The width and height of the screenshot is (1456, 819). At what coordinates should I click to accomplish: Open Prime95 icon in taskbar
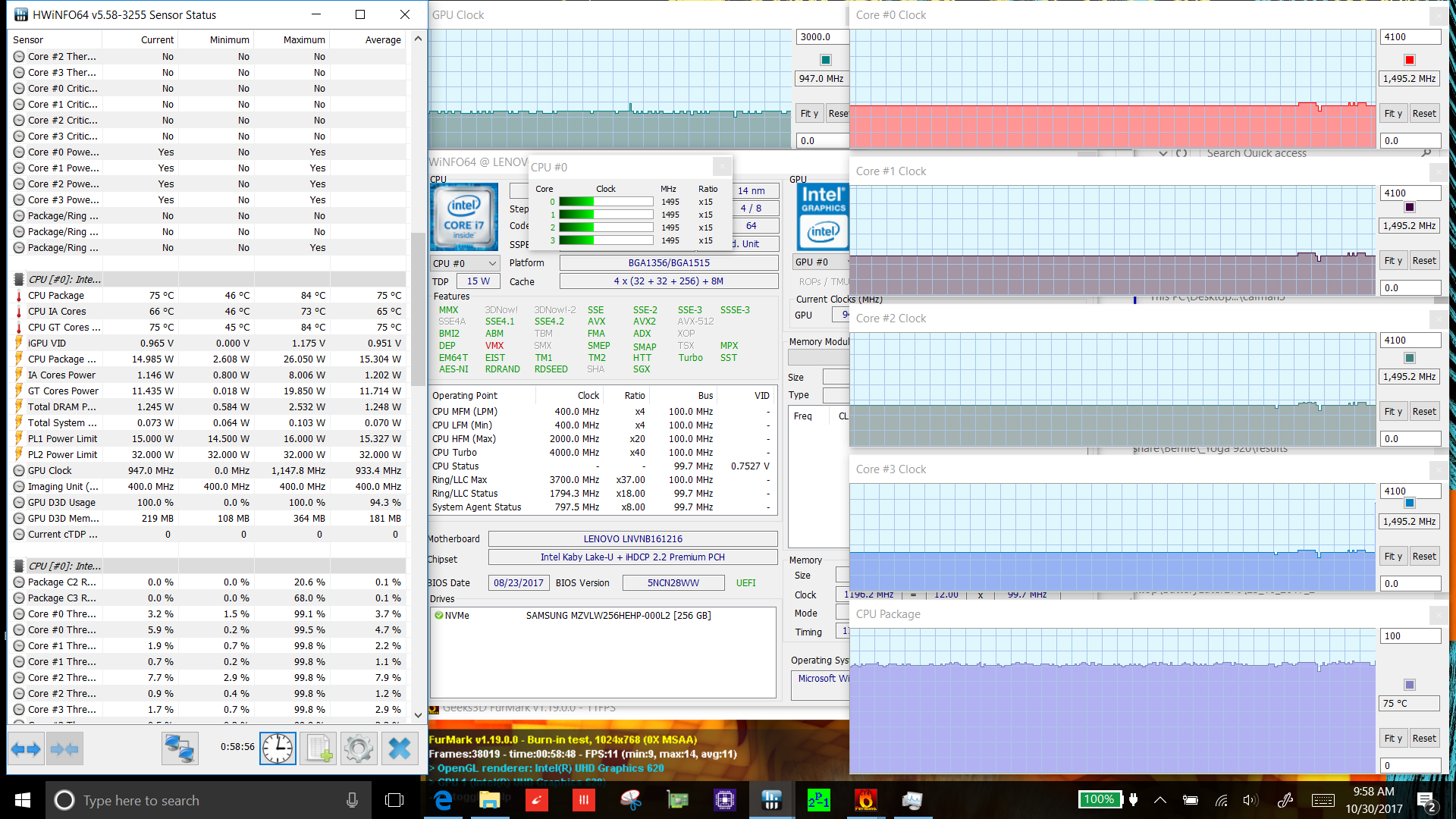(818, 800)
